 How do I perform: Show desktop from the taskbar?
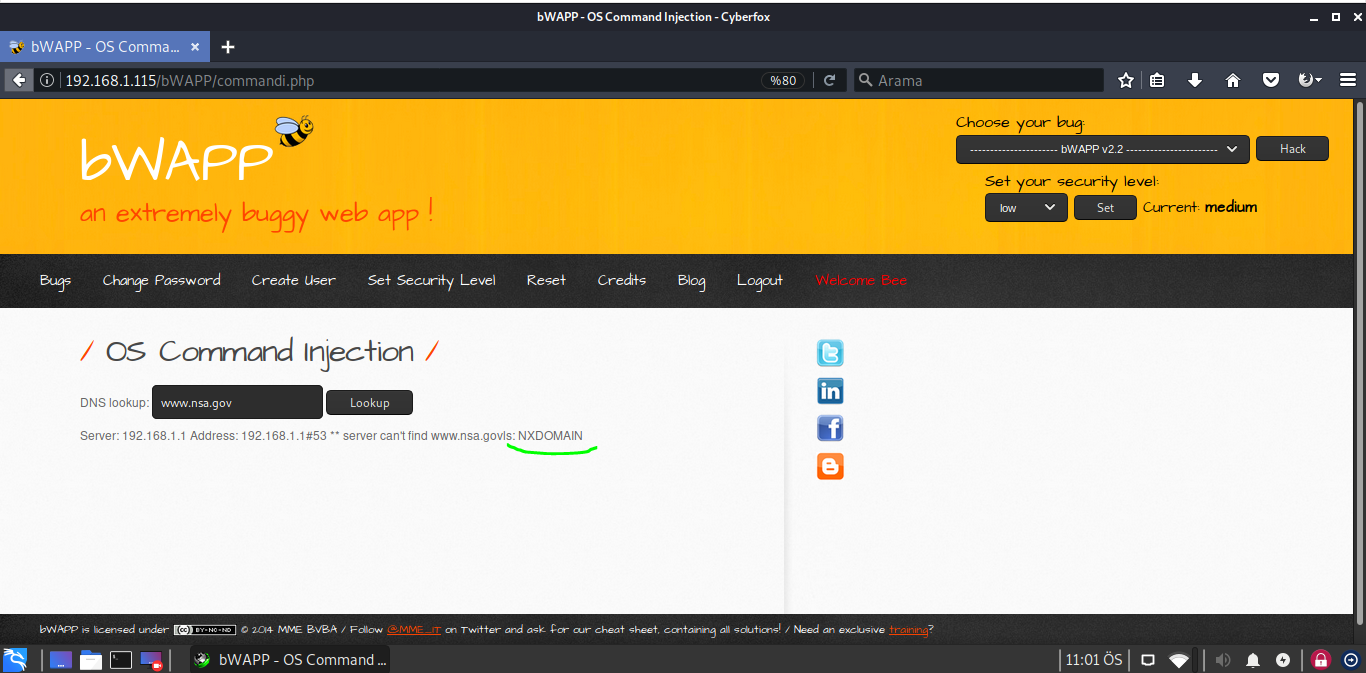[61, 660]
